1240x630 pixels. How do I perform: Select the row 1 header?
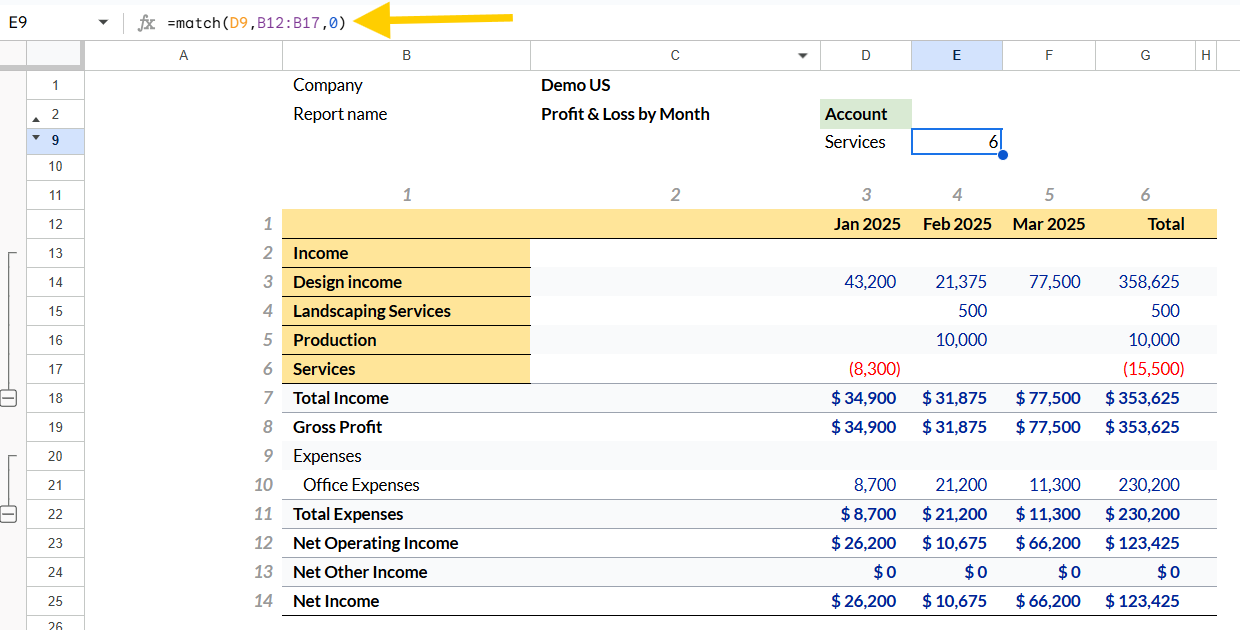55,85
